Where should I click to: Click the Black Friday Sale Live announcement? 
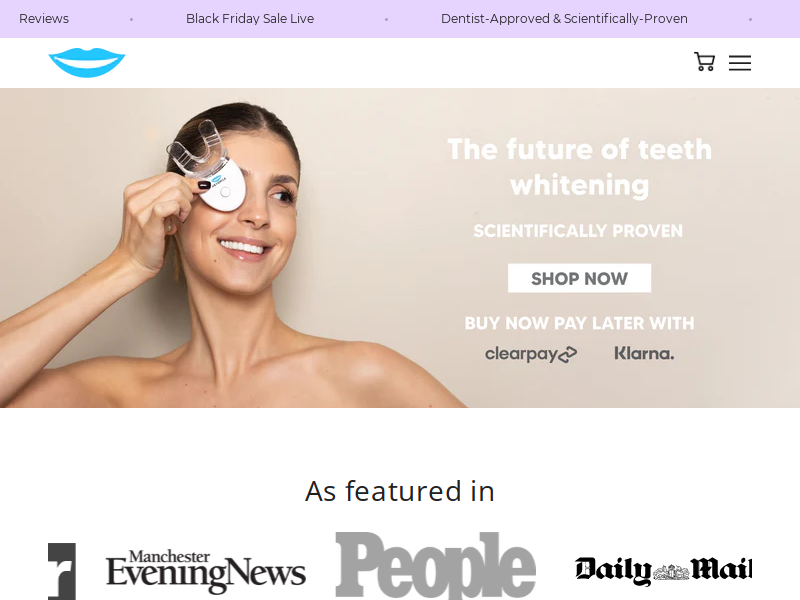click(x=250, y=19)
